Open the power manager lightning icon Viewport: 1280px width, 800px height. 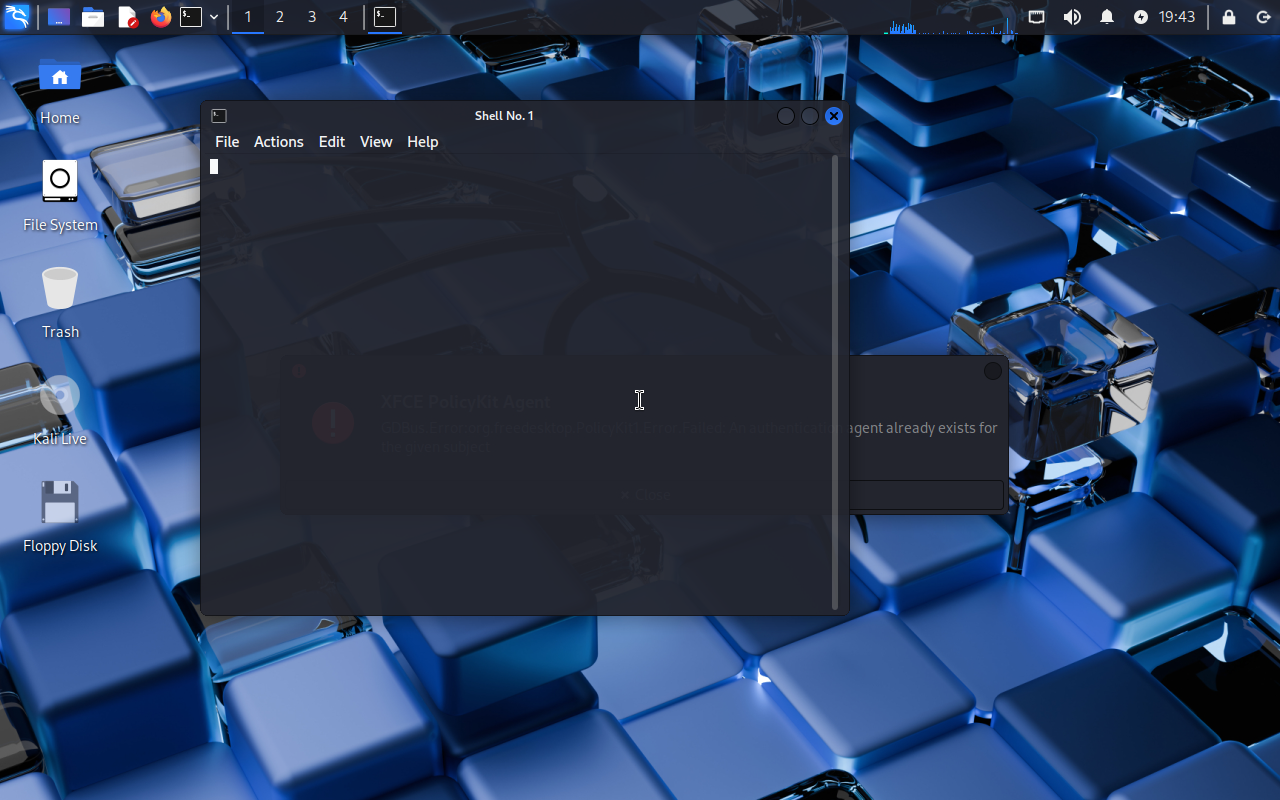tap(1141, 17)
